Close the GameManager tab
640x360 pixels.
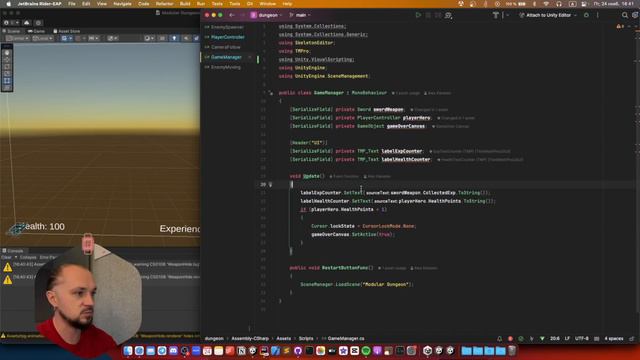pyautogui.click(x=250, y=57)
